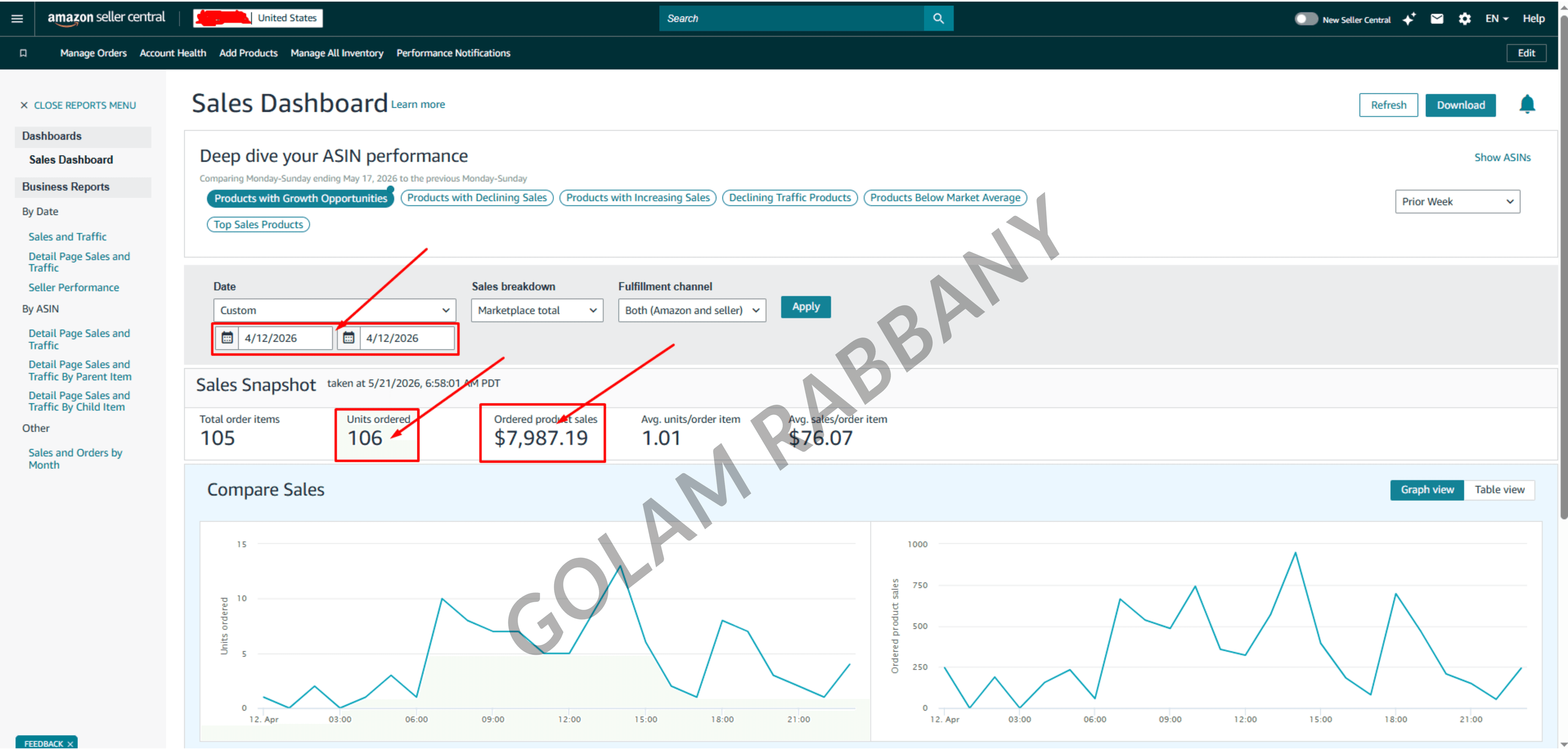
Task: Select Products Below Market Average filter
Action: click(x=945, y=197)
